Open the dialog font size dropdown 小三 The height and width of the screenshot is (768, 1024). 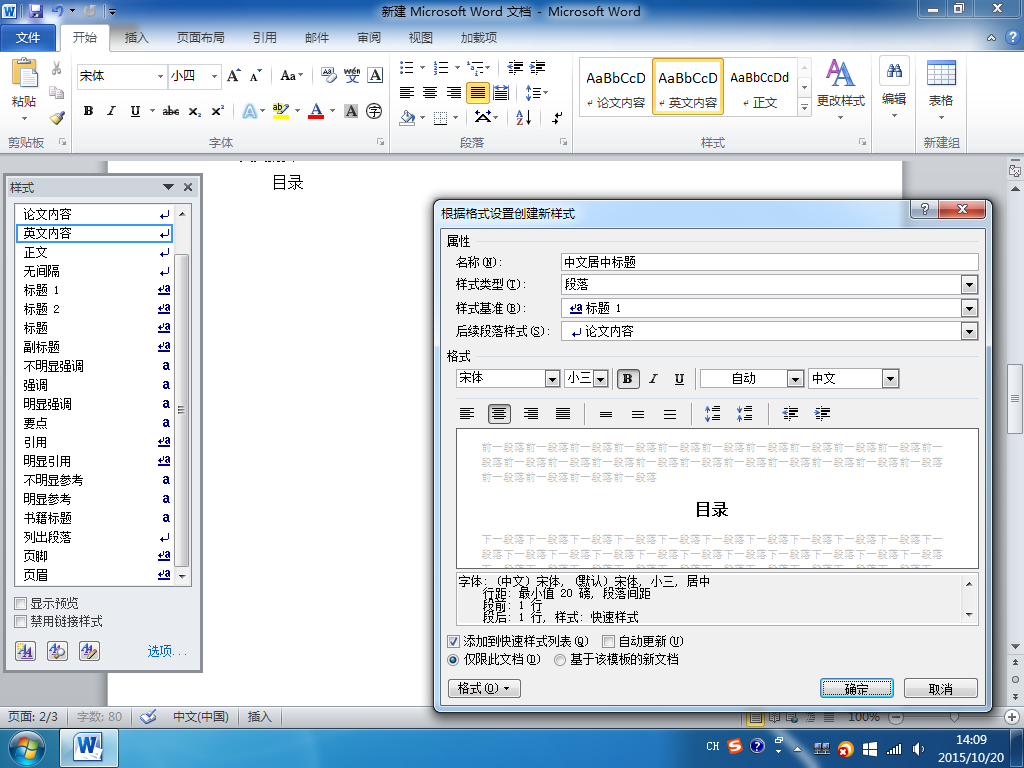click(x=601, y=379)
